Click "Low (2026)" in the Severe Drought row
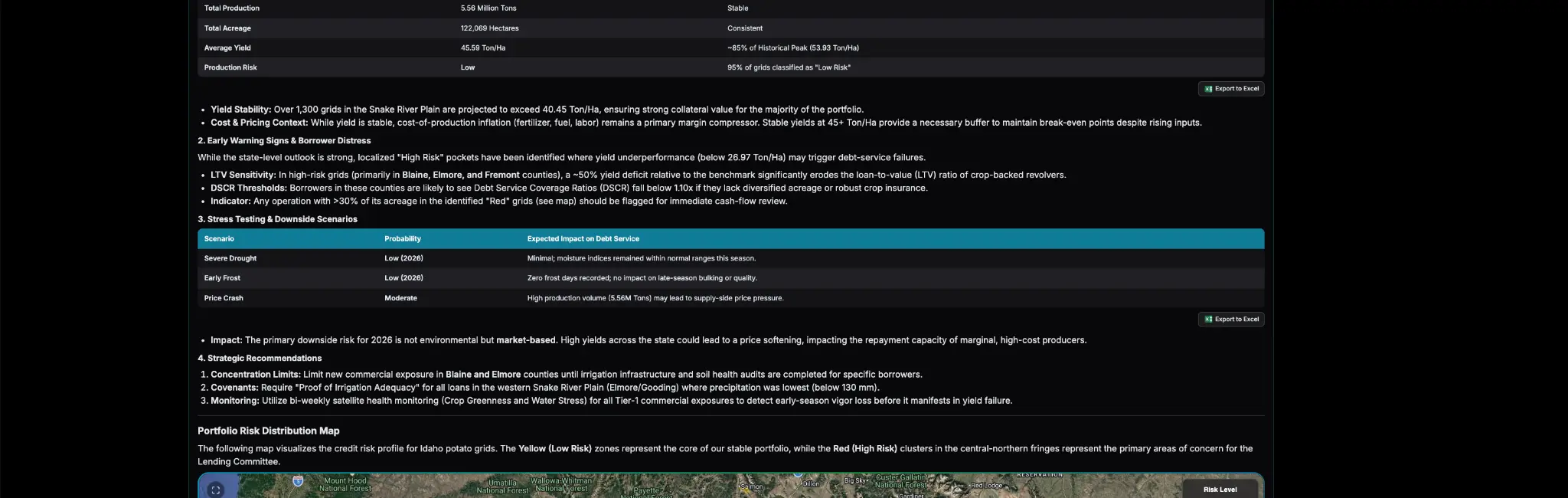Screen dimensions: 1568x498 click(403, 258)
